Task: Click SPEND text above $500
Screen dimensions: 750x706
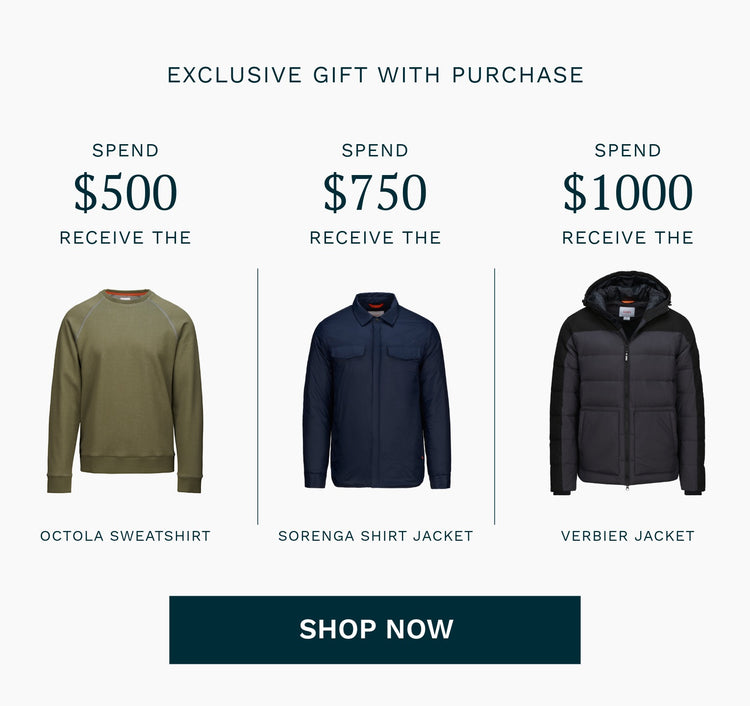Action: [125, 151]
